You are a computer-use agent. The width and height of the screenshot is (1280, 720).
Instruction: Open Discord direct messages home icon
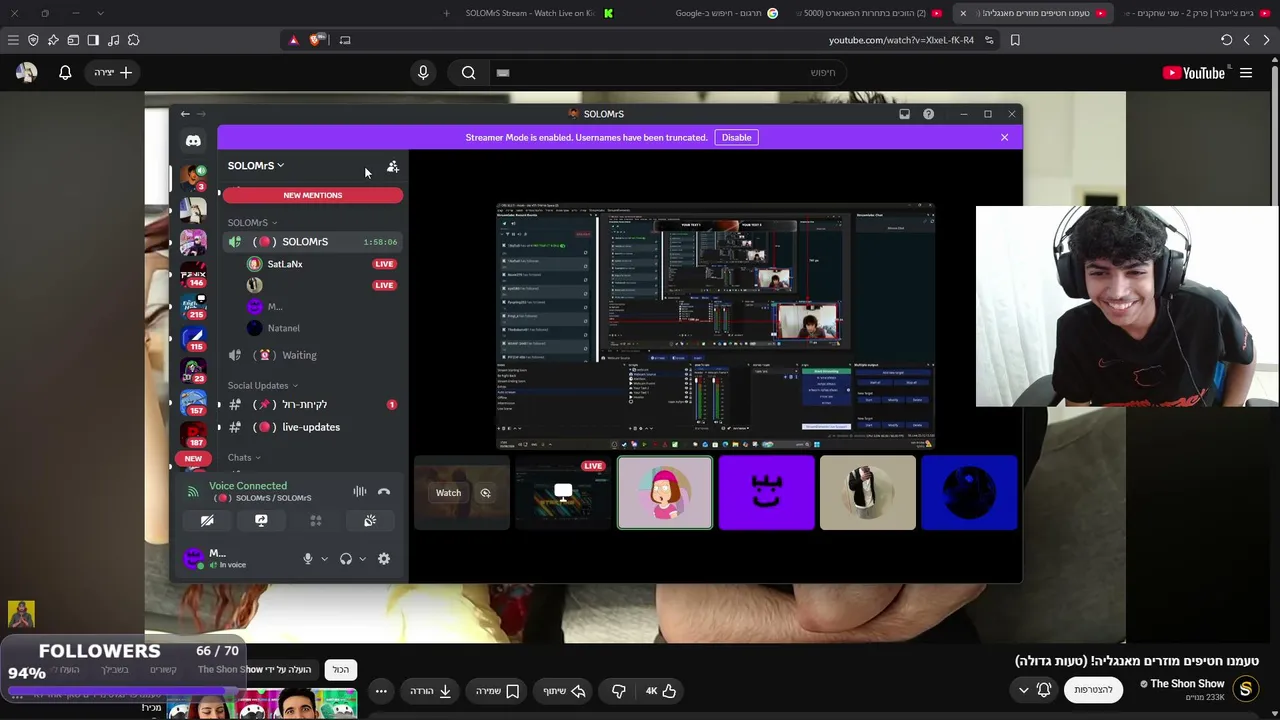[193, 141]
